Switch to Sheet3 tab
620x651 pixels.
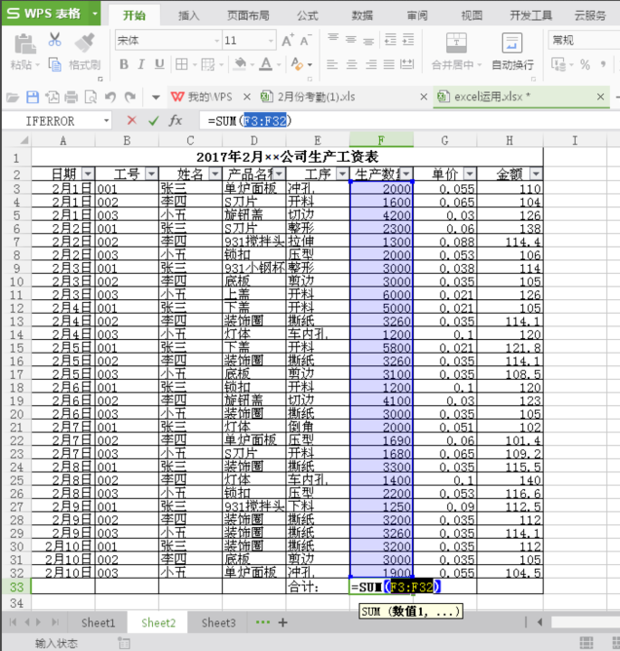218,622
